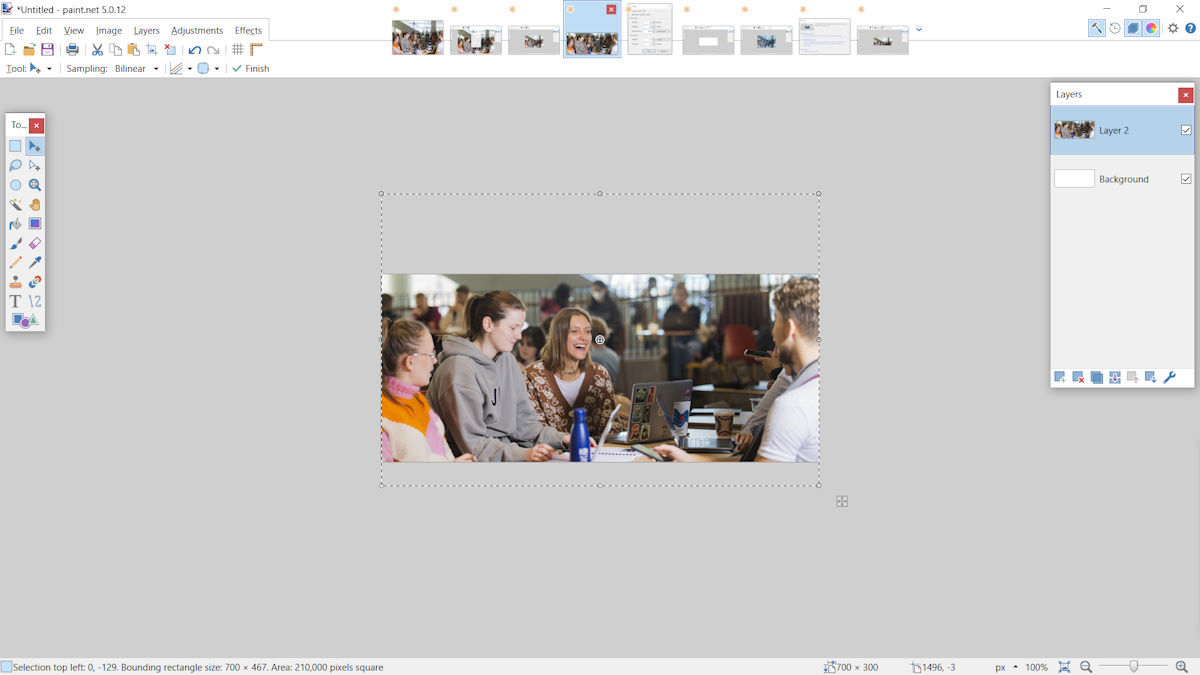Select the Shapes tool
Screen dimensions: 1200x675
pyautogui.click(x=25, y=320)
